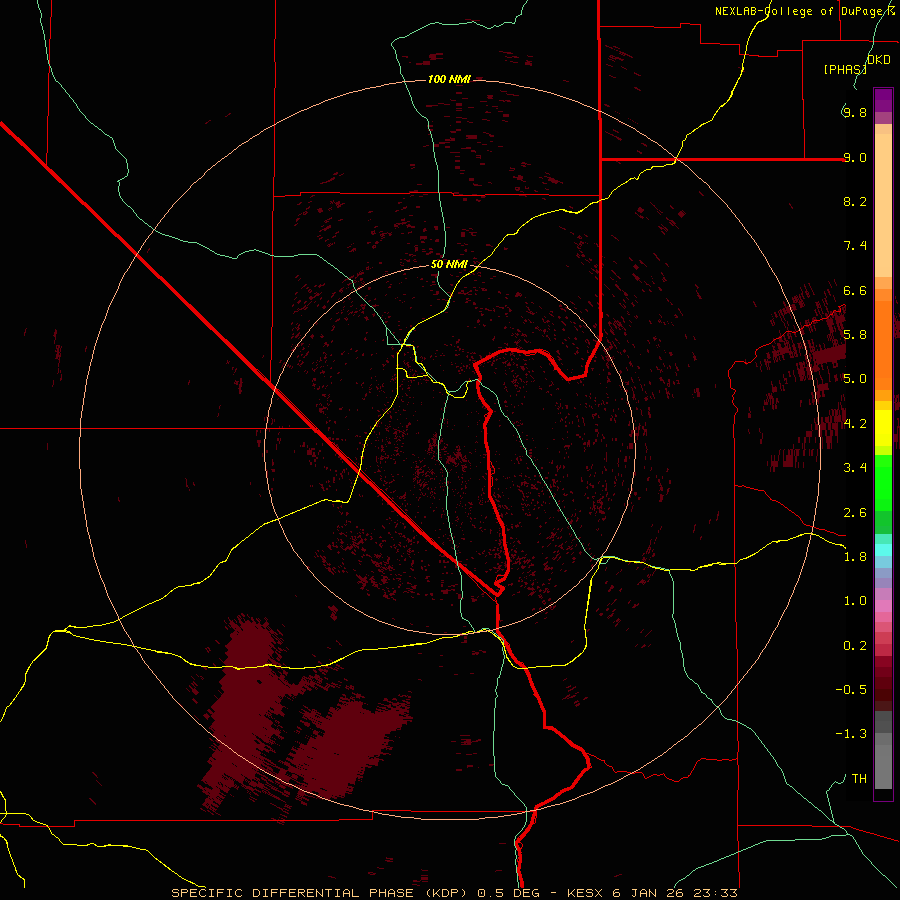Select the 4.2 value on the color scale

pos(855,424)
